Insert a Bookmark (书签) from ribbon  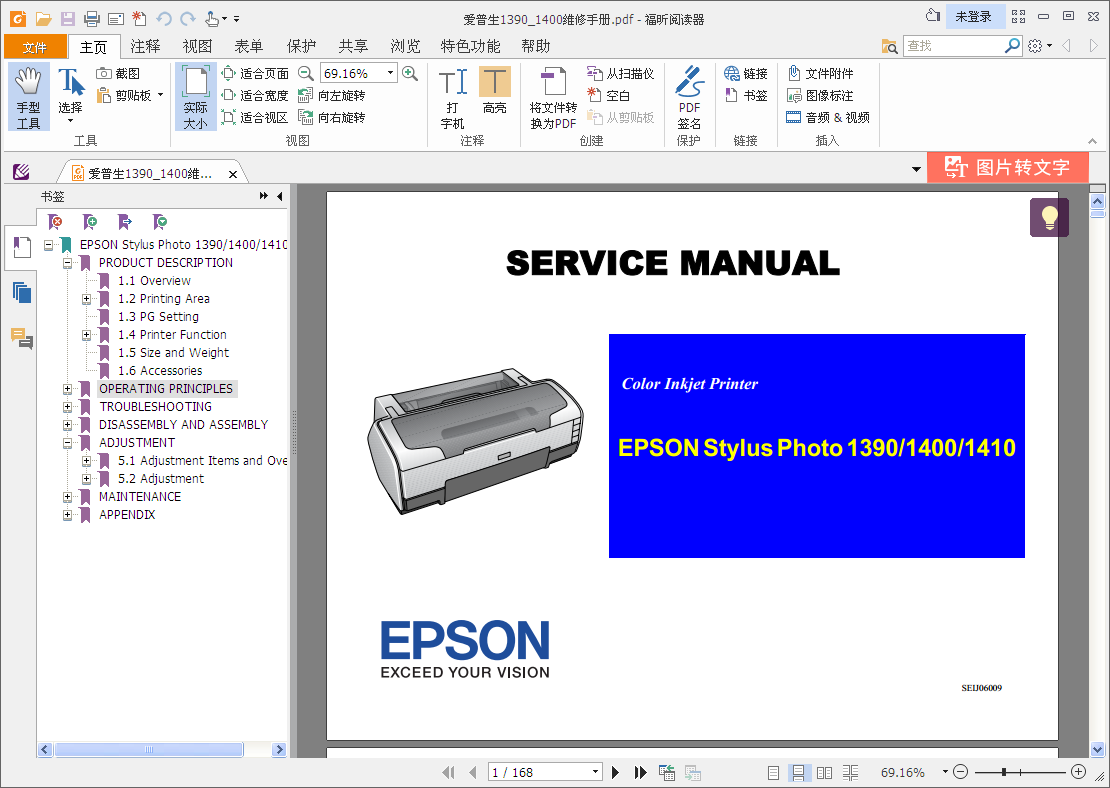(746, 95)
